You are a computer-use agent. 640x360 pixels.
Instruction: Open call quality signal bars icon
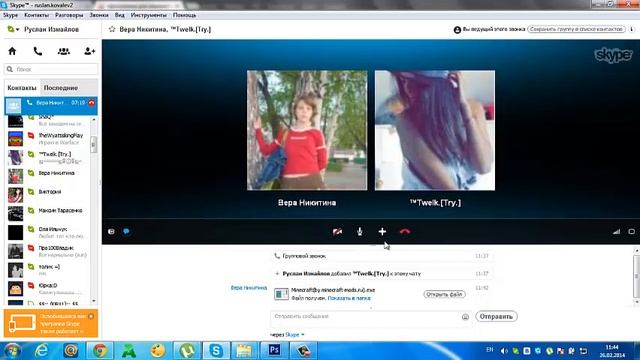616,231
